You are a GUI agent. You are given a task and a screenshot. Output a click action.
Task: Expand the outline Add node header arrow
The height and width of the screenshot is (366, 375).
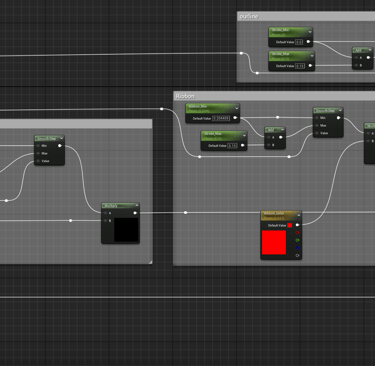pos(370,50)
